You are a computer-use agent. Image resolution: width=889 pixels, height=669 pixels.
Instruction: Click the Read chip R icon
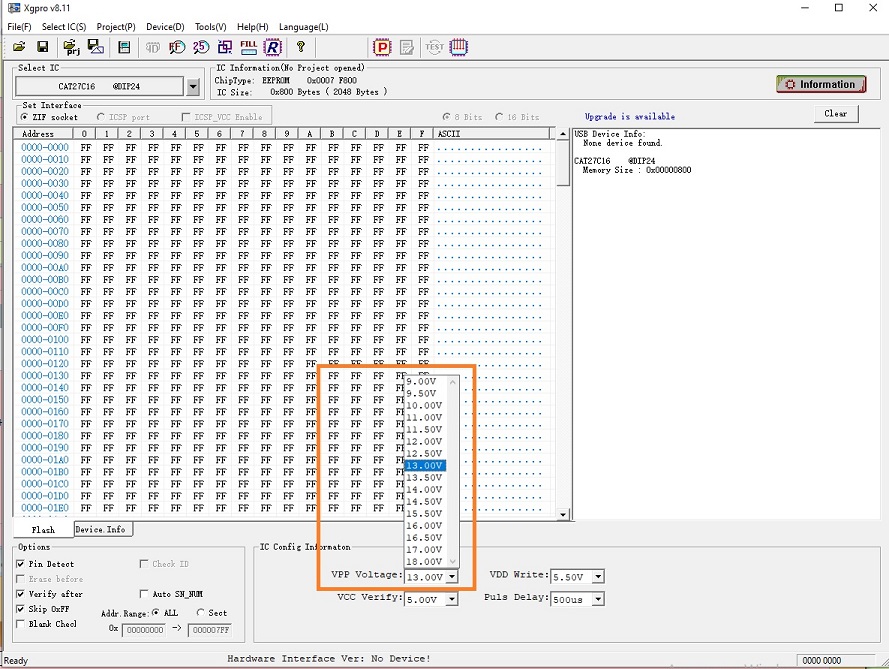(273, 47)
